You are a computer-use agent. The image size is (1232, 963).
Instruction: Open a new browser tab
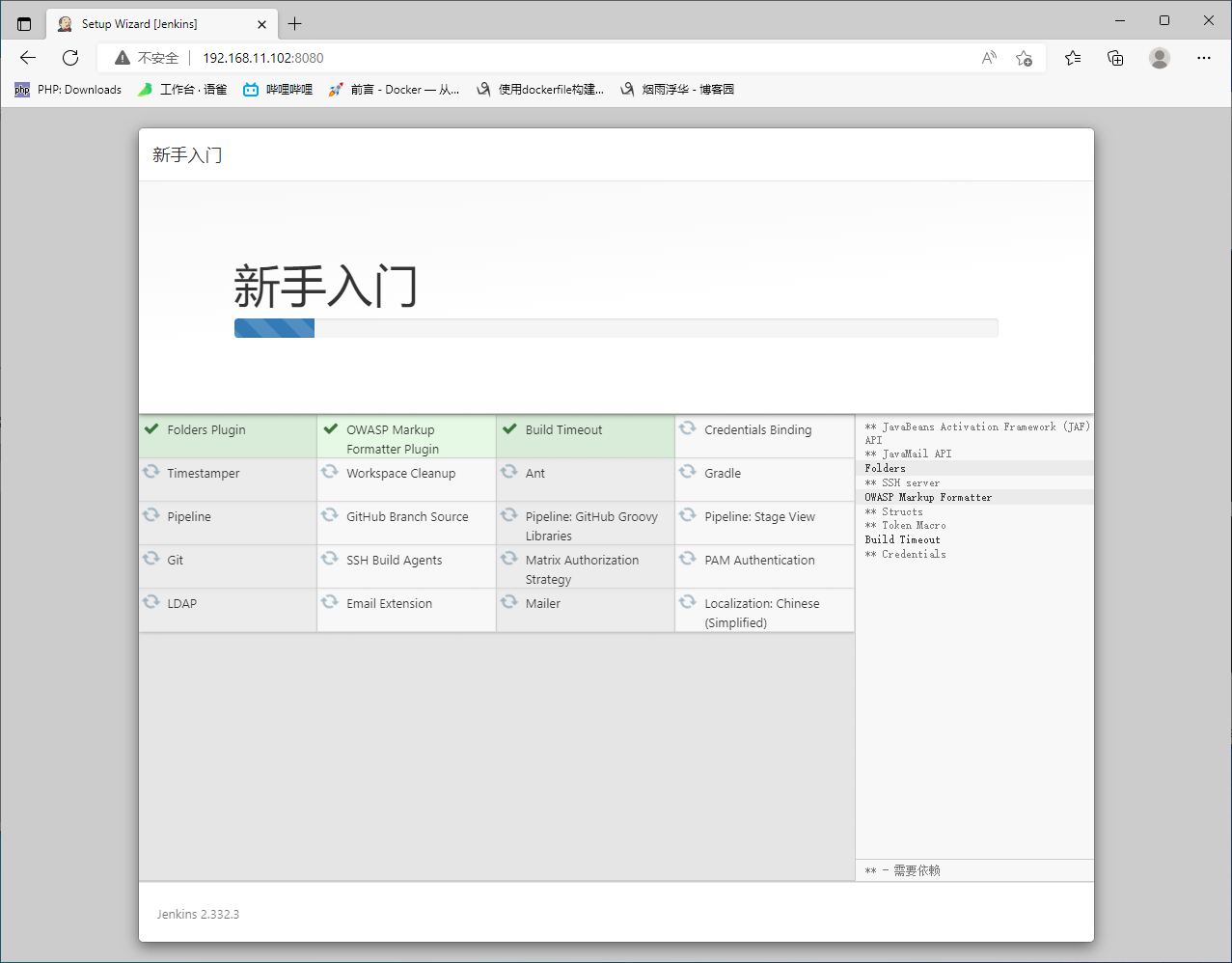tap(295, 24)
